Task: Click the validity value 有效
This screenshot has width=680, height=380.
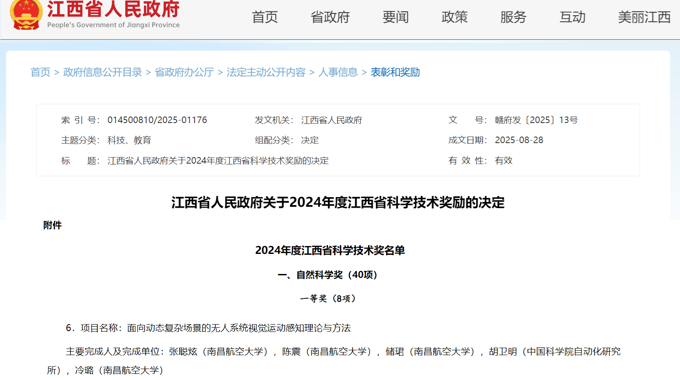Action: pyautogui.click(x=503, y=161)
